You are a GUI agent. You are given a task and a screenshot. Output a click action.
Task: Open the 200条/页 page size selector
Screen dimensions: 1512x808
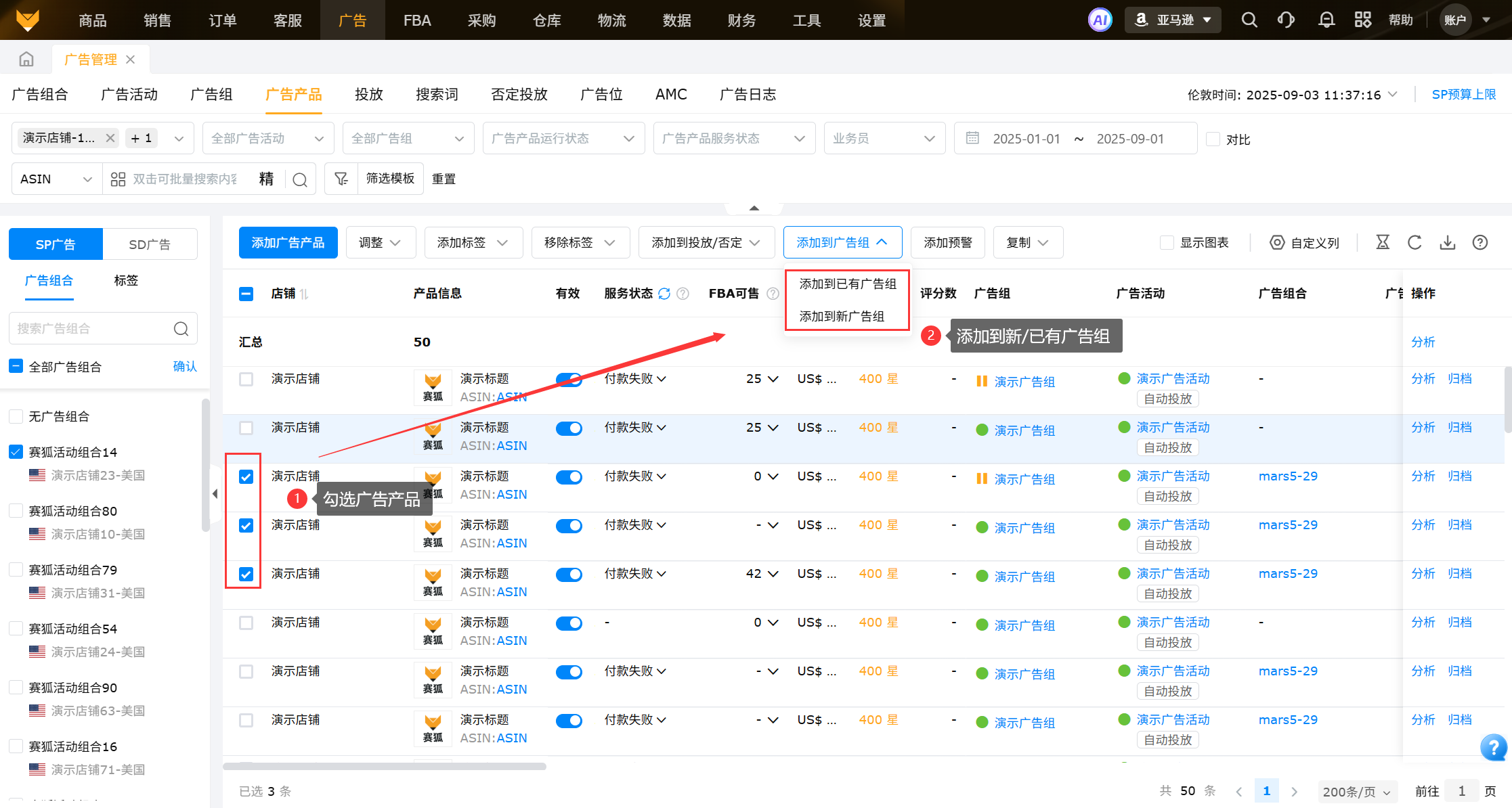click(x=1356, y=791)
